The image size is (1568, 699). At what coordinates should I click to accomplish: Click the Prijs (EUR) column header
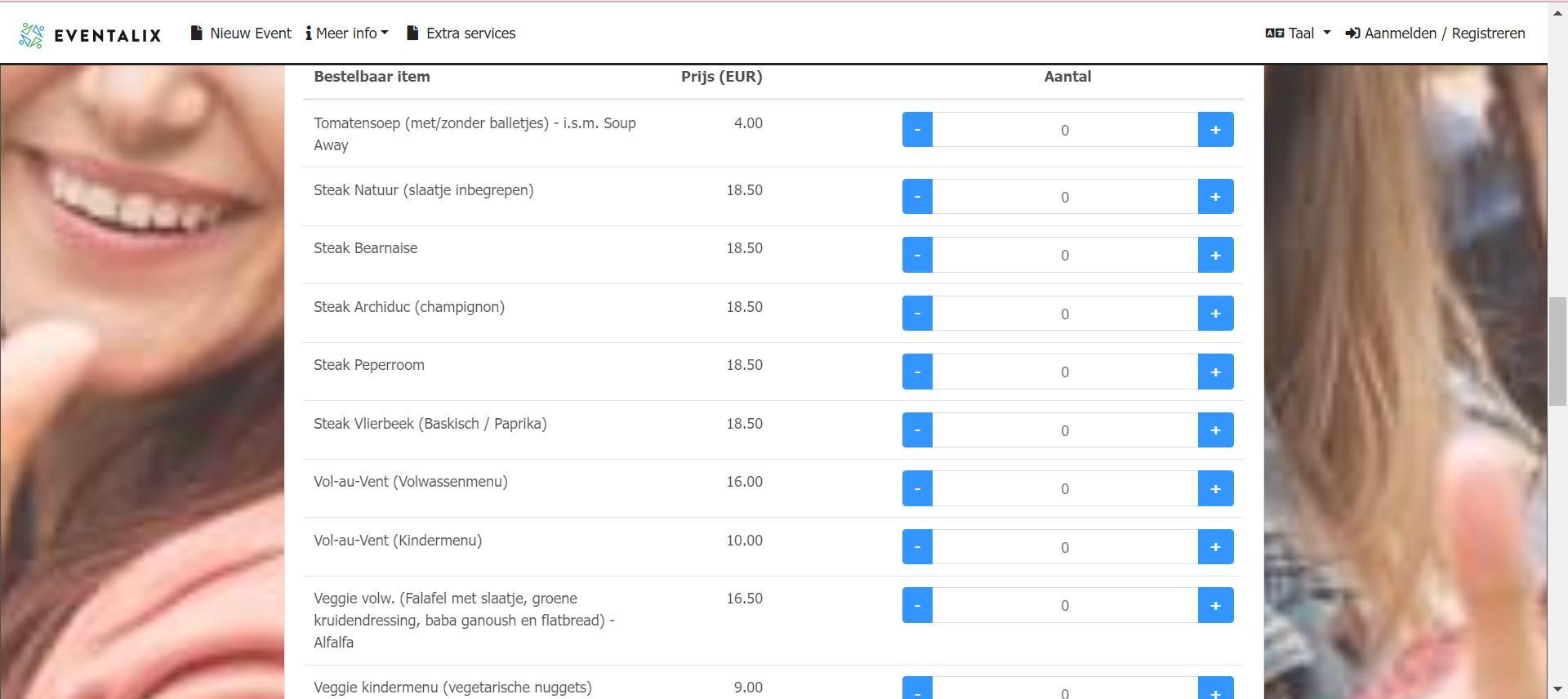tap(722, 77)
